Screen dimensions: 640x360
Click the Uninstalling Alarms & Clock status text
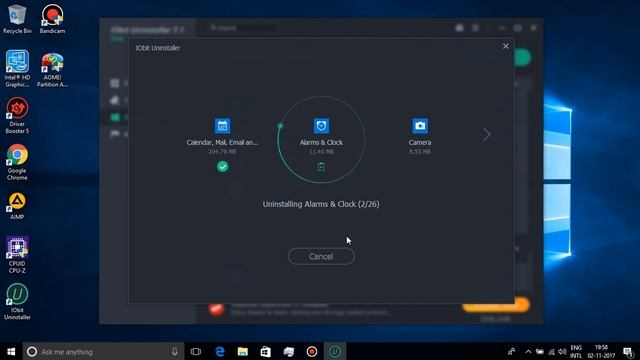pyautogui.click(x=321, y=204)
